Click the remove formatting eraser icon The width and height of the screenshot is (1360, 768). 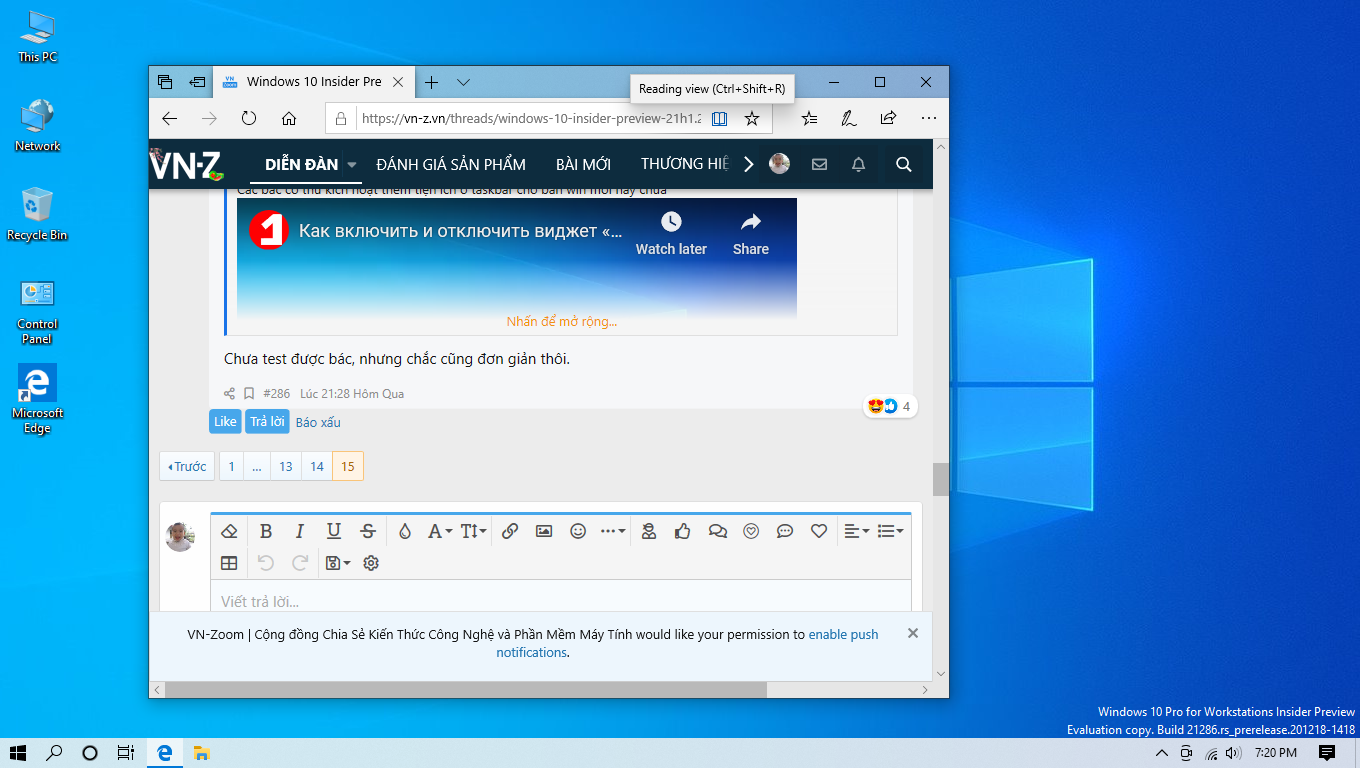pos(229,531)
